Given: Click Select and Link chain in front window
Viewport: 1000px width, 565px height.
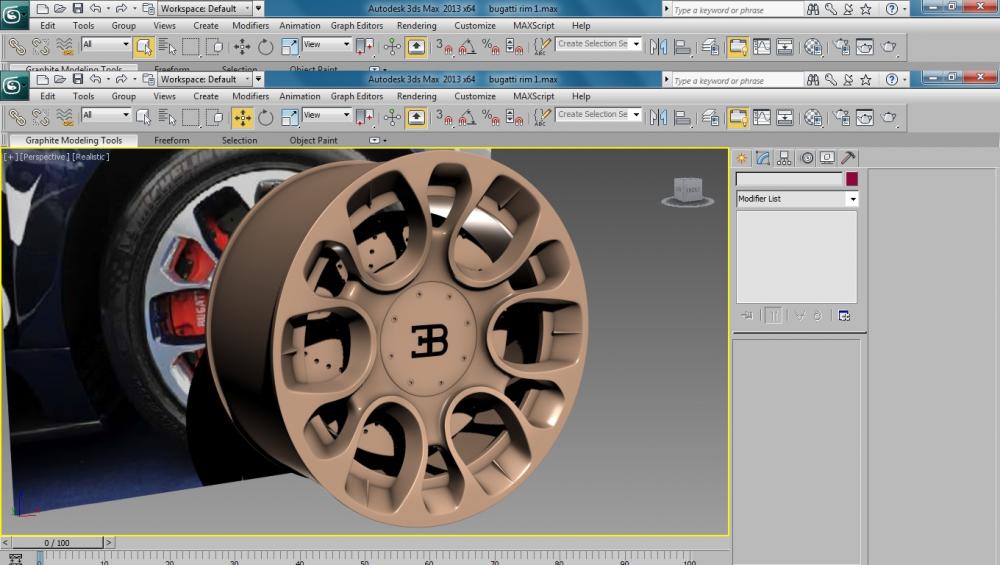Looking at the screenshot, I should click(x=17, y=117).
